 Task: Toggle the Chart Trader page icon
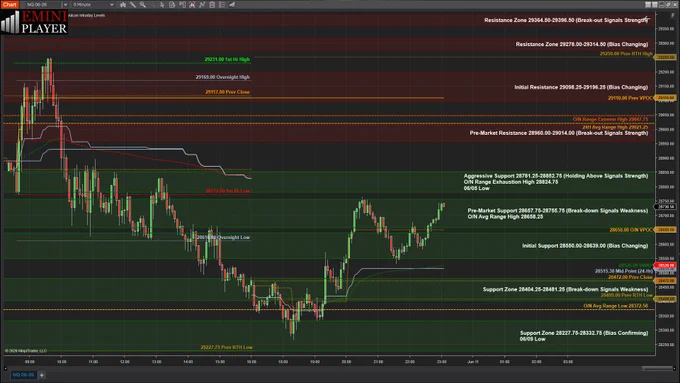(x=172, y=4)
